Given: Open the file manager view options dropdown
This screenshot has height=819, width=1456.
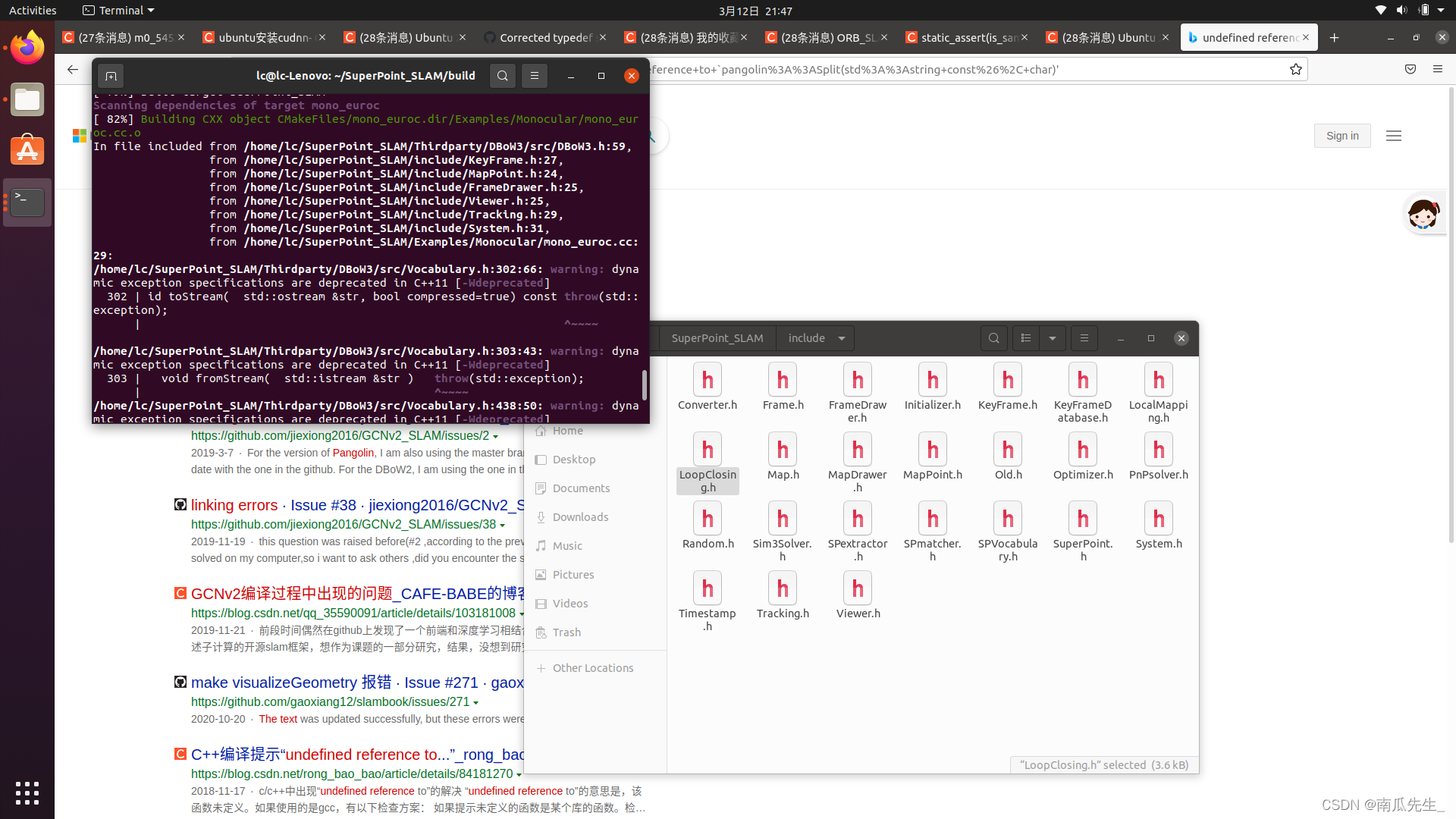Looking at the screenshot, I should [1053, 338].
